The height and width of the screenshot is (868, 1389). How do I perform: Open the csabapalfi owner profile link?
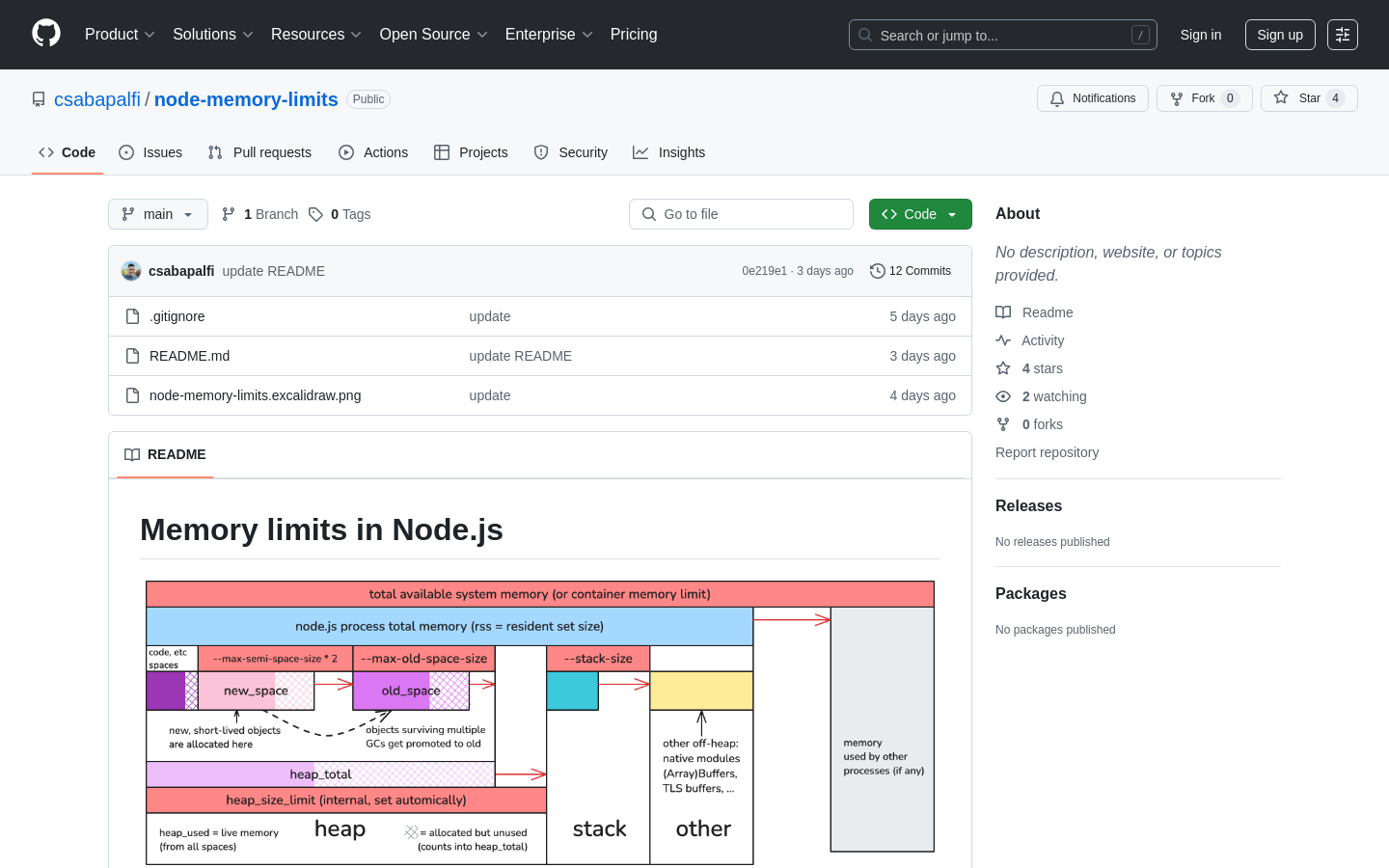pos(97,99)
